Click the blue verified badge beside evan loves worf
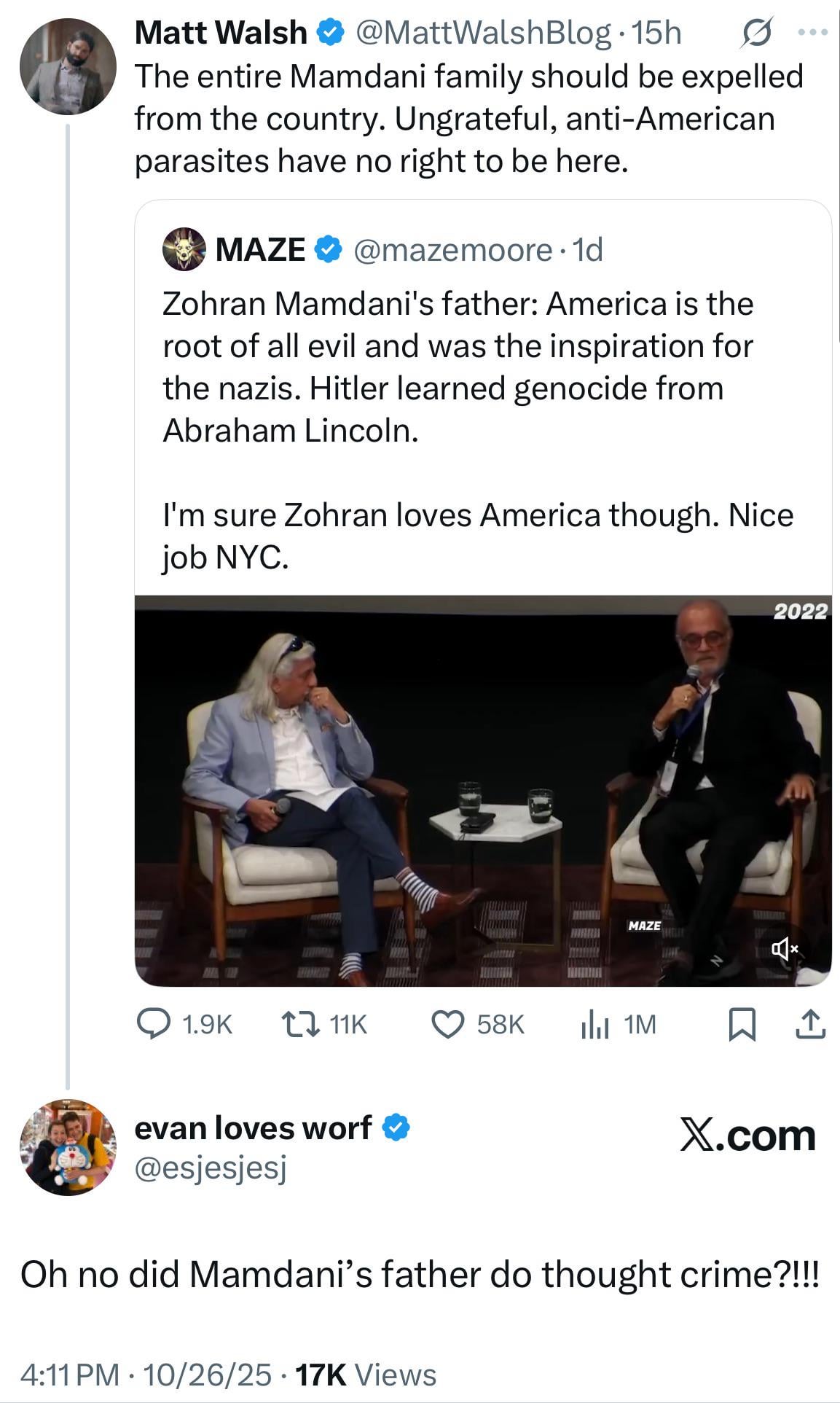840x1403 pixels. (396, 1128)
